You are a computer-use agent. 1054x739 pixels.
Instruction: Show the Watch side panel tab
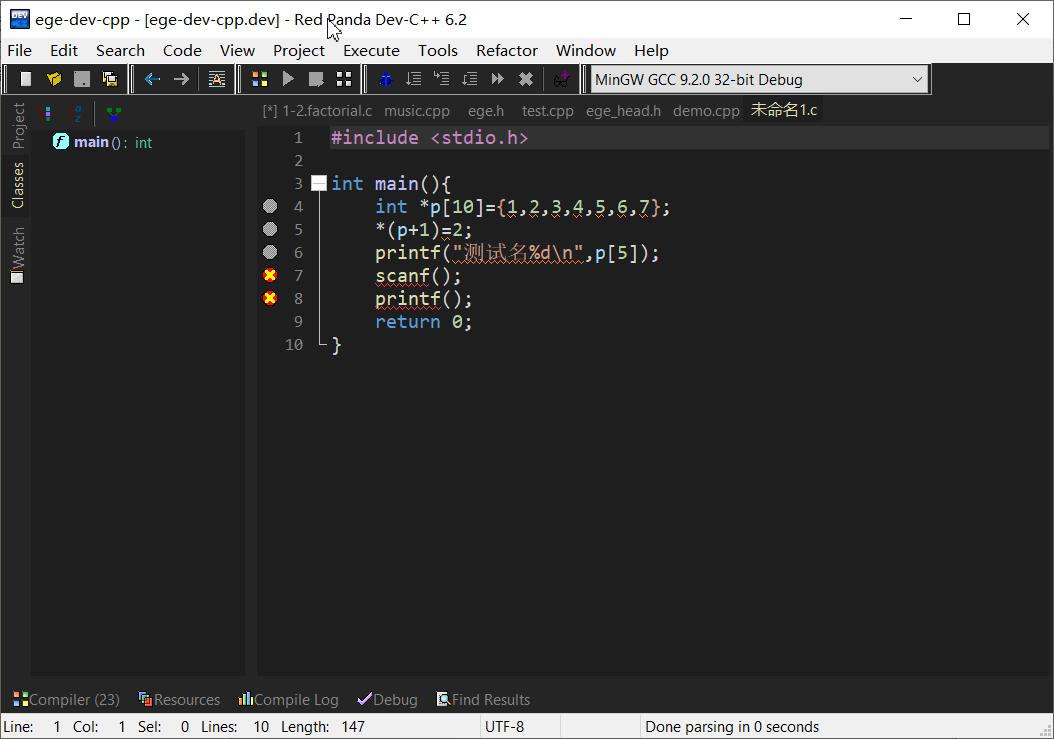[17, 255]
